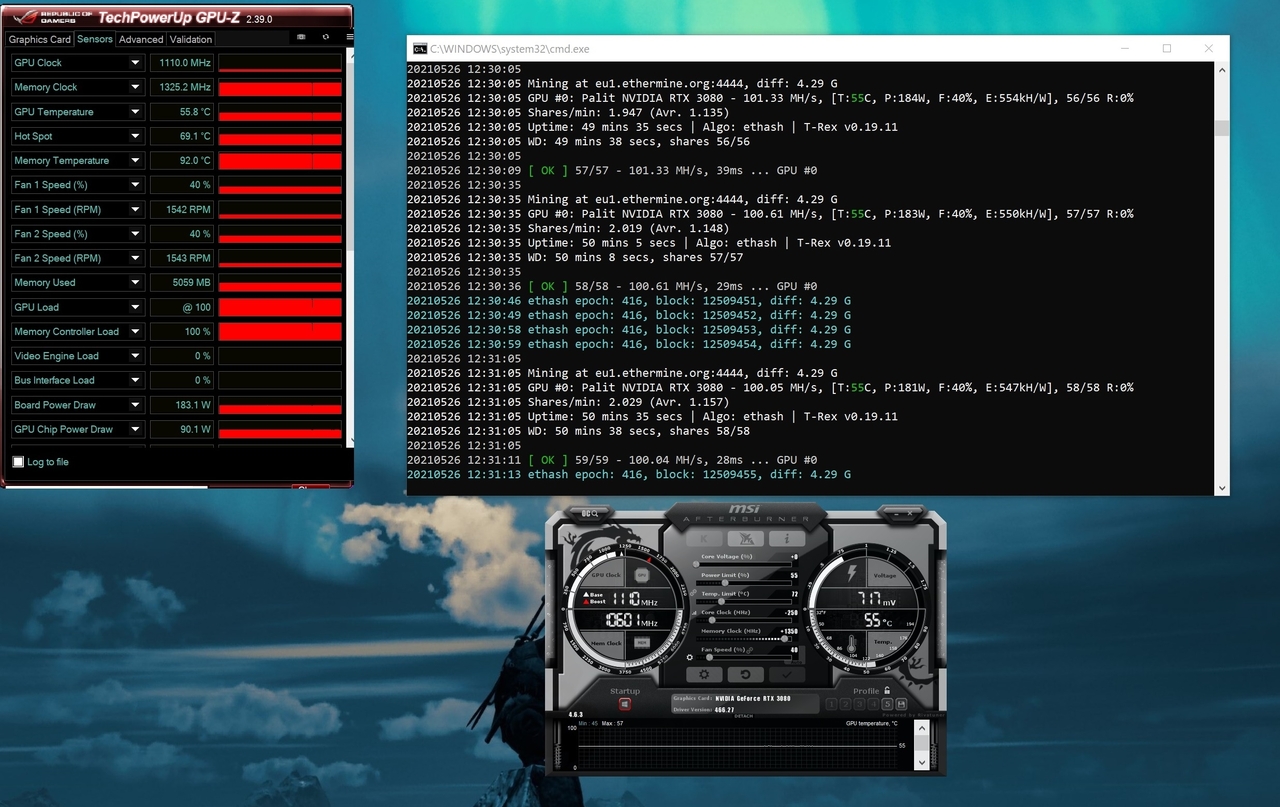Open MSI Afterburner settings gear button

[704, 675]
